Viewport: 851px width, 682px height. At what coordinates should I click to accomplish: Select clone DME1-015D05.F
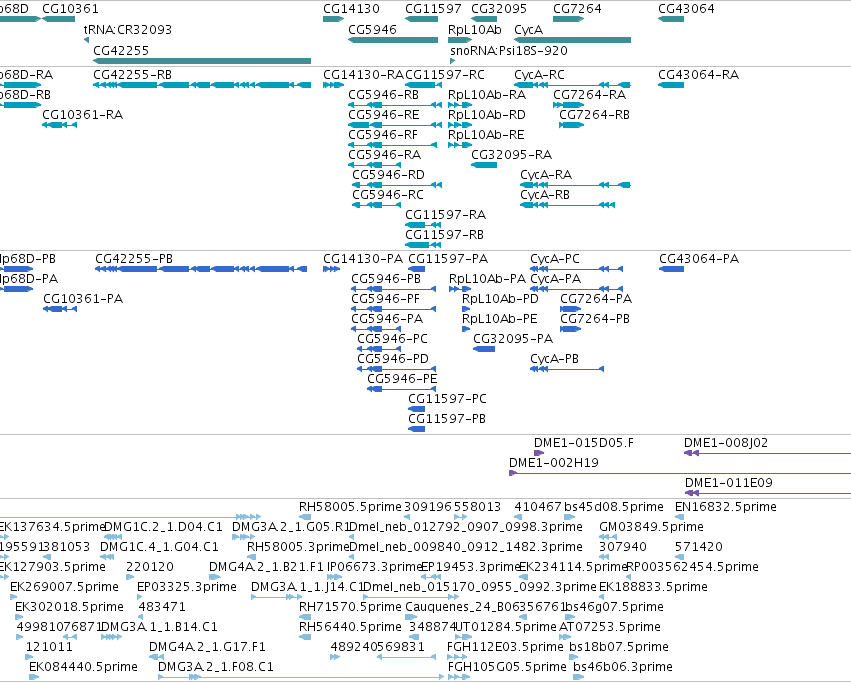[x=584, y=443]
